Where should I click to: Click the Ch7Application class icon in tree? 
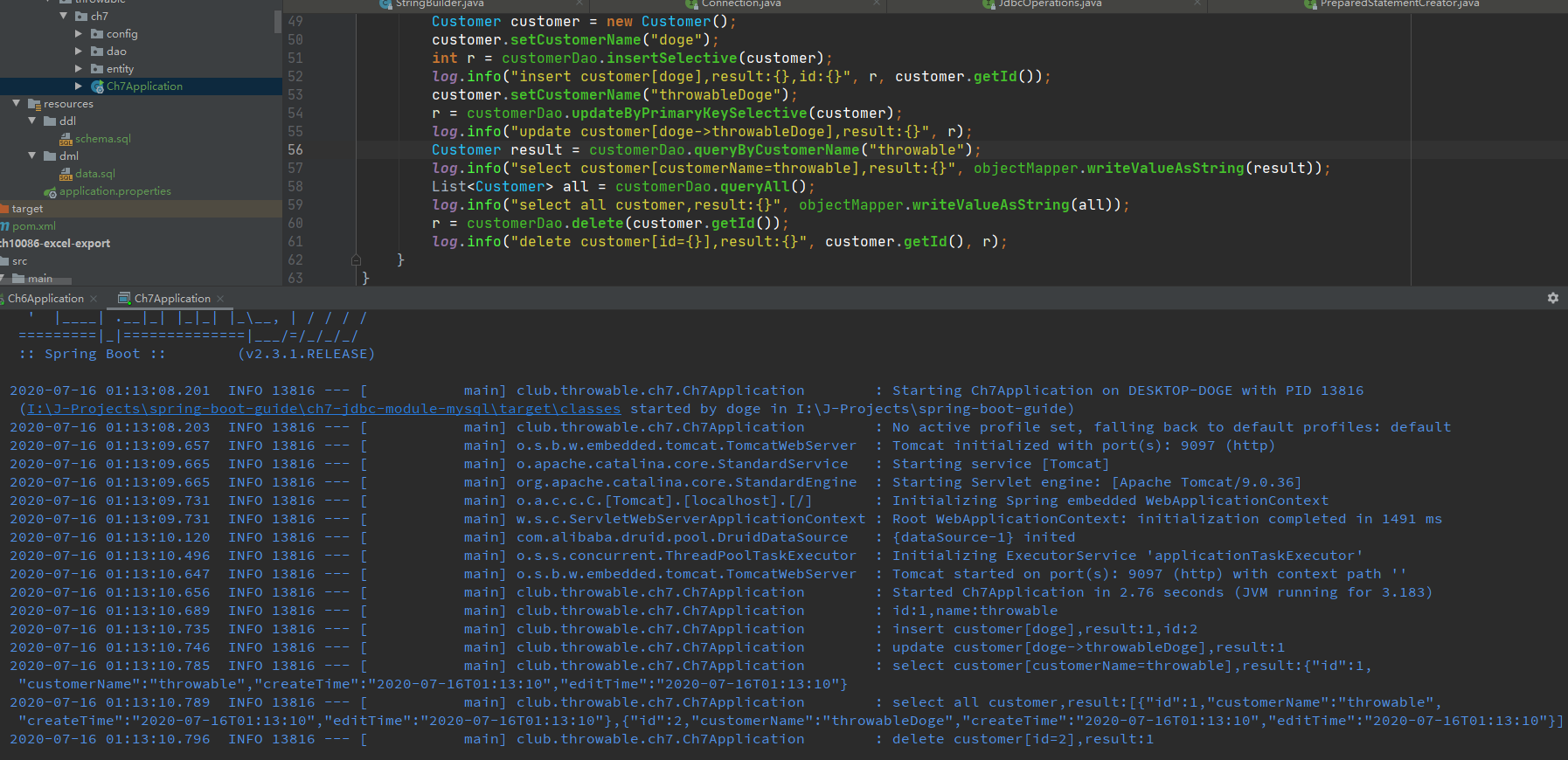tap(98, 86)
